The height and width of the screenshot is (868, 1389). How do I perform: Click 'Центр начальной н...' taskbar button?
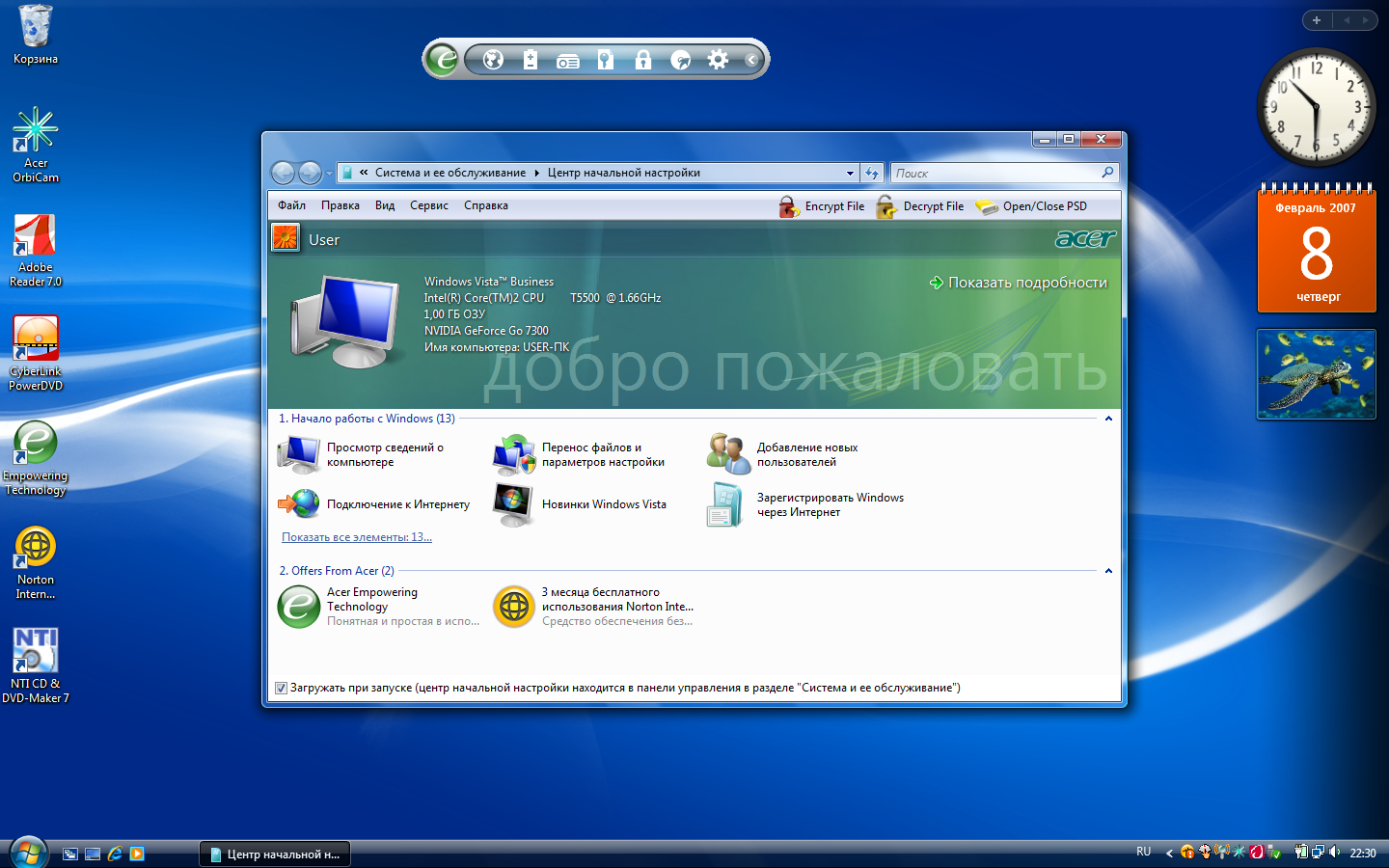point(276,854)
